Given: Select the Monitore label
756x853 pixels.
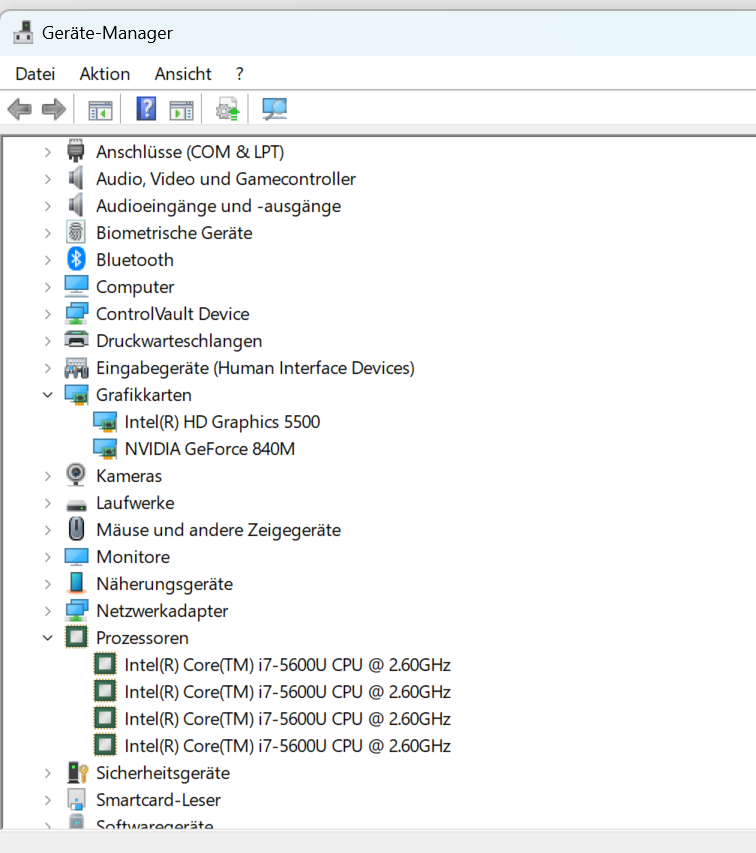Looking at the screenshot, I should pyautogui.click(x=133, y=557).
